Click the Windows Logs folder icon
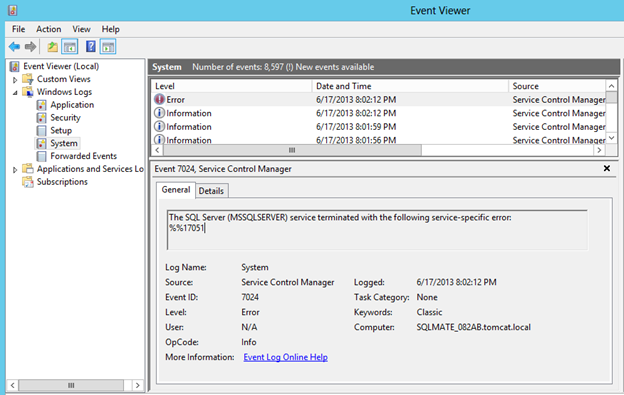This screenshot has width=624, height=395. pos(28,92)
